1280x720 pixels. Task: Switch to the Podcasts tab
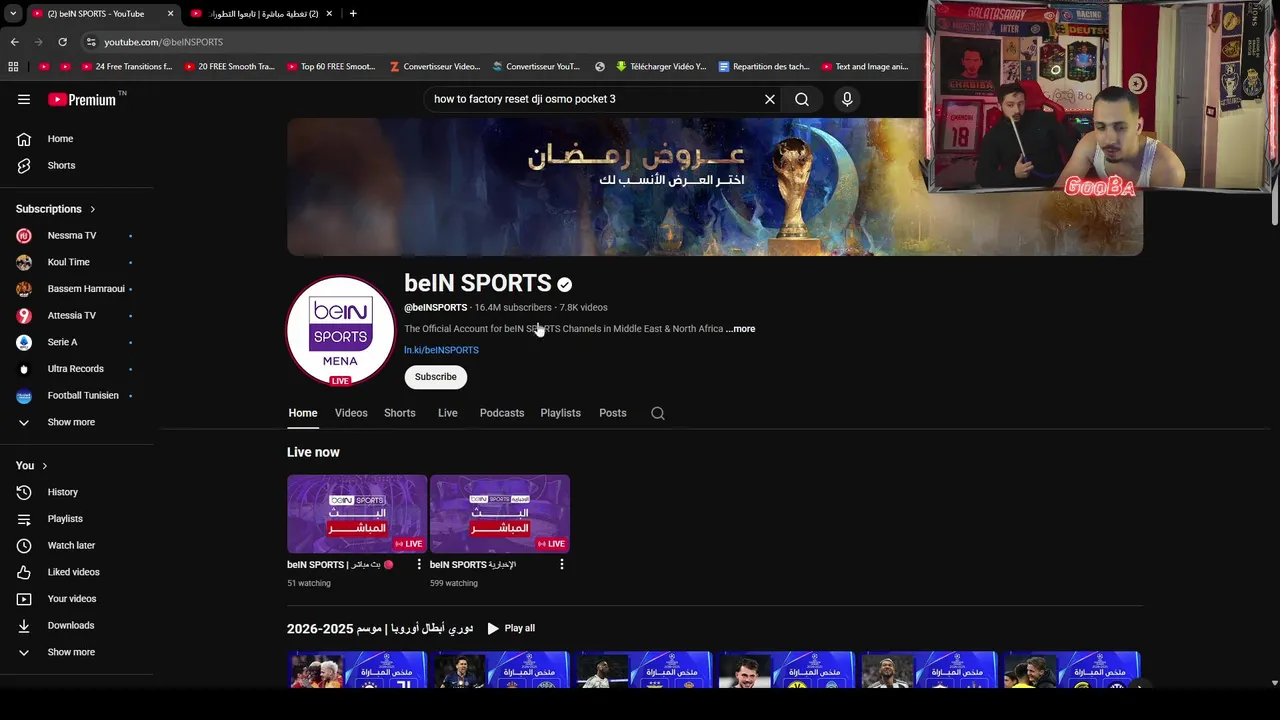click(x=502, y=413)
